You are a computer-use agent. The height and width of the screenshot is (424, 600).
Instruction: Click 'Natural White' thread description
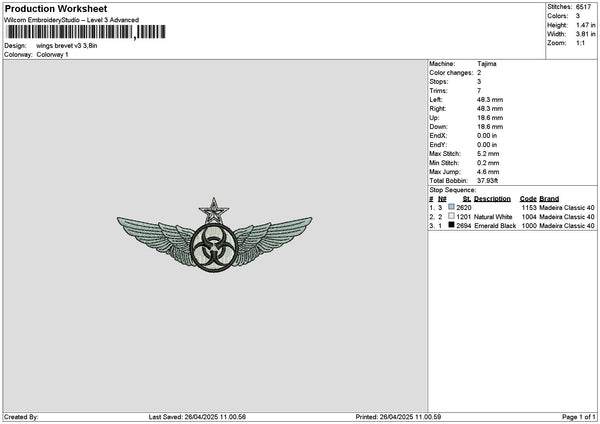[x=493, y=217]
